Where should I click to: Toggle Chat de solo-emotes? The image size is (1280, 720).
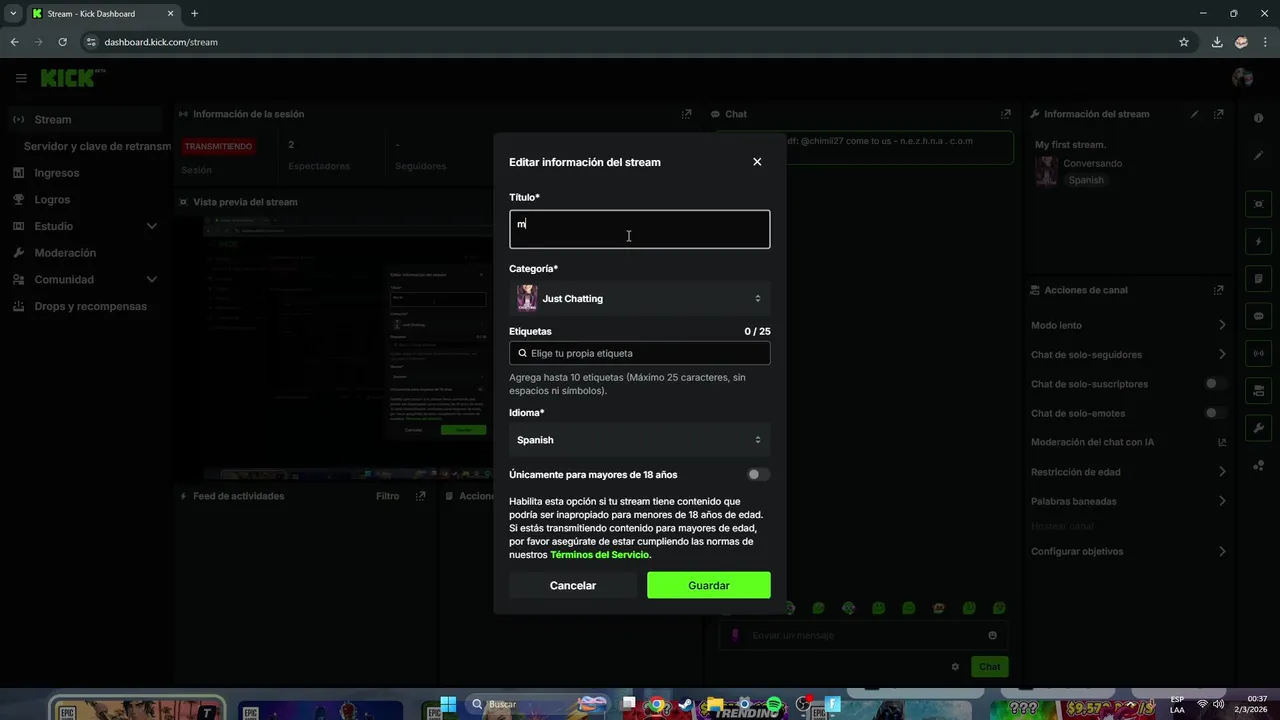click(1215, 413)
